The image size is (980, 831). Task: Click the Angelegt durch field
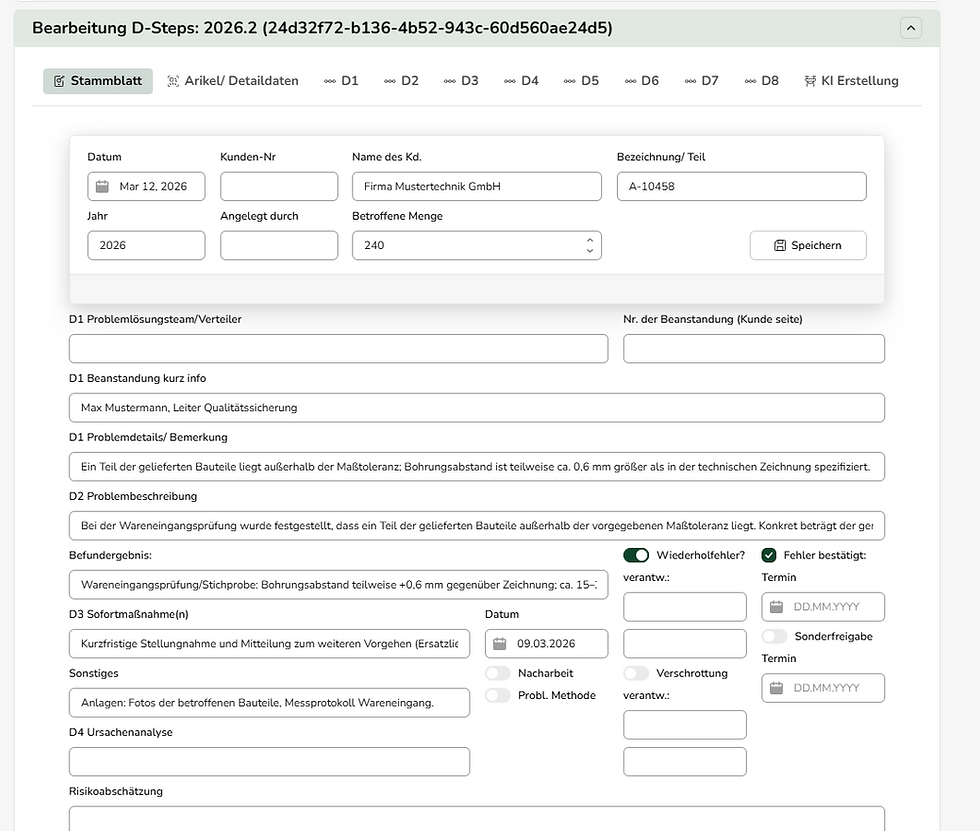pyautogui.click(x=279, y=246)
